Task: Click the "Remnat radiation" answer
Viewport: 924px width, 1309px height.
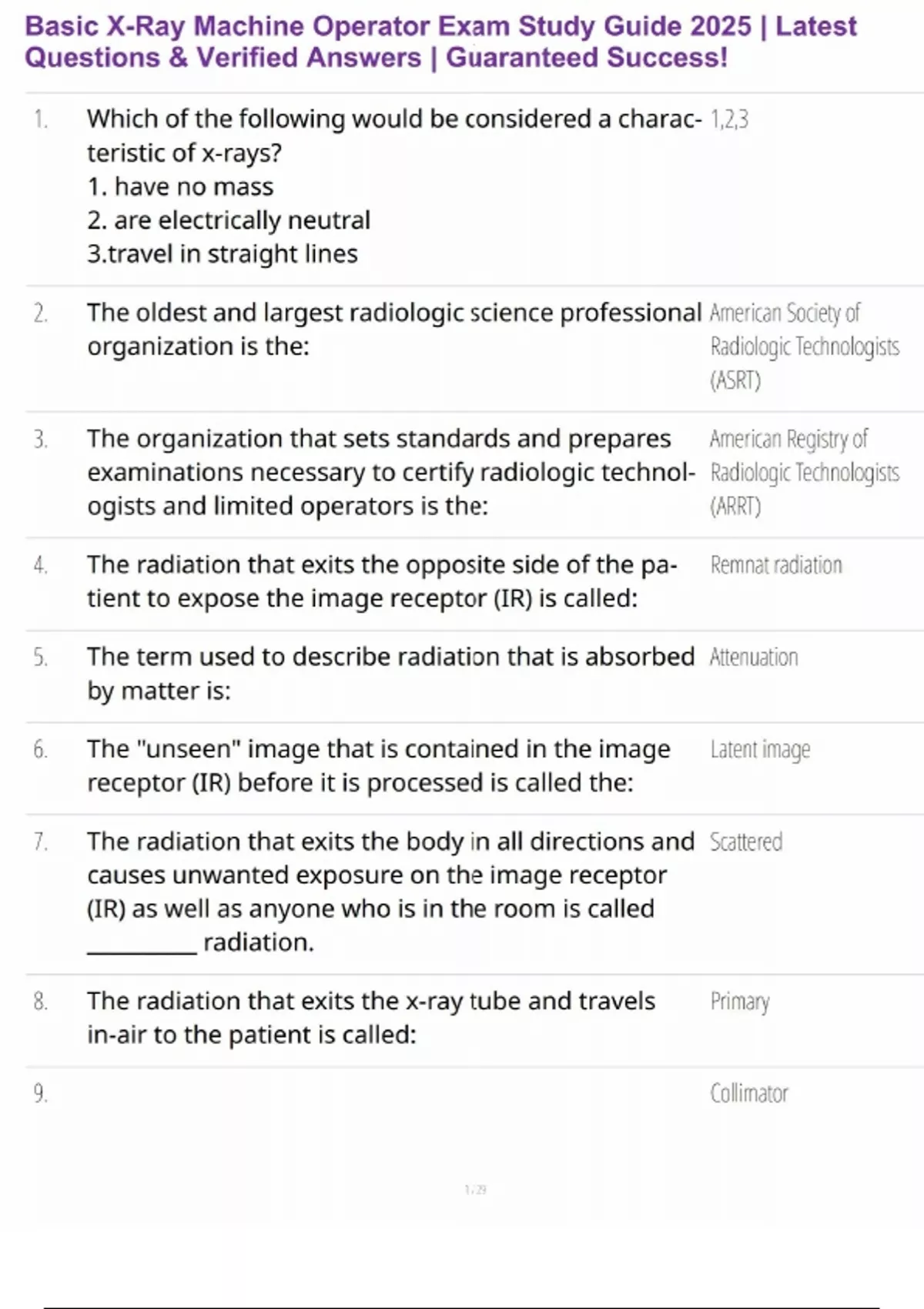Action: click(x=776, y=565)
